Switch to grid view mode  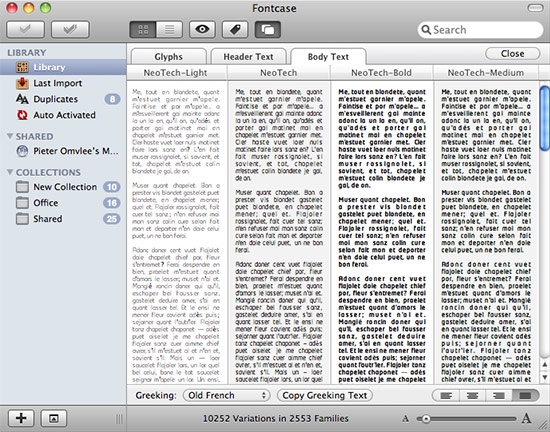point(143,29)
